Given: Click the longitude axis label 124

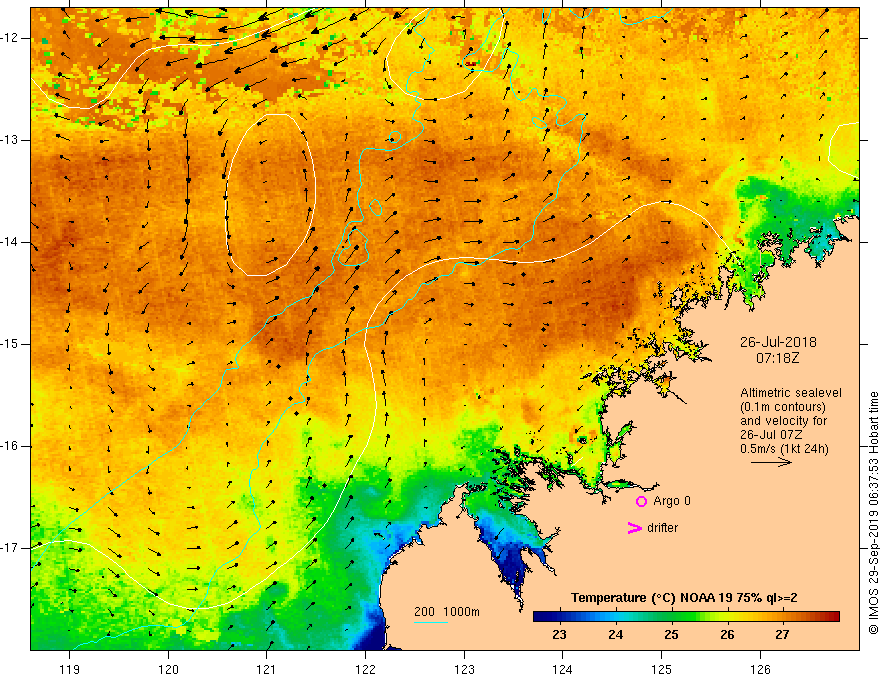Looking at the screenshot, I should 563,669.
